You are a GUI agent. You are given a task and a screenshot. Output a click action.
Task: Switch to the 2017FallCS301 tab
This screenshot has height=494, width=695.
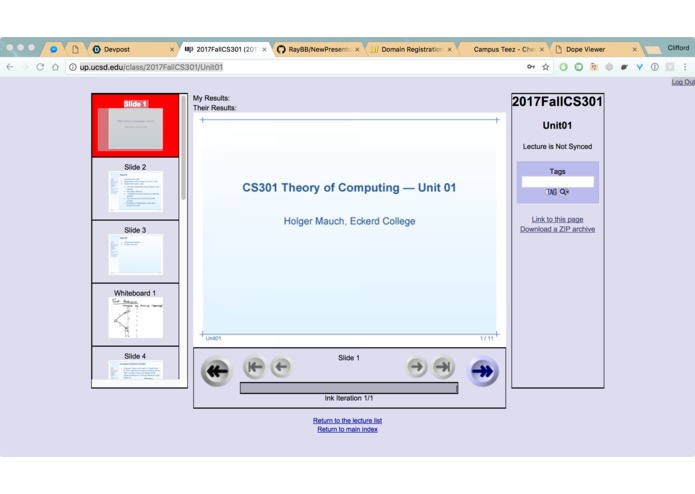[x=226, y=49]
